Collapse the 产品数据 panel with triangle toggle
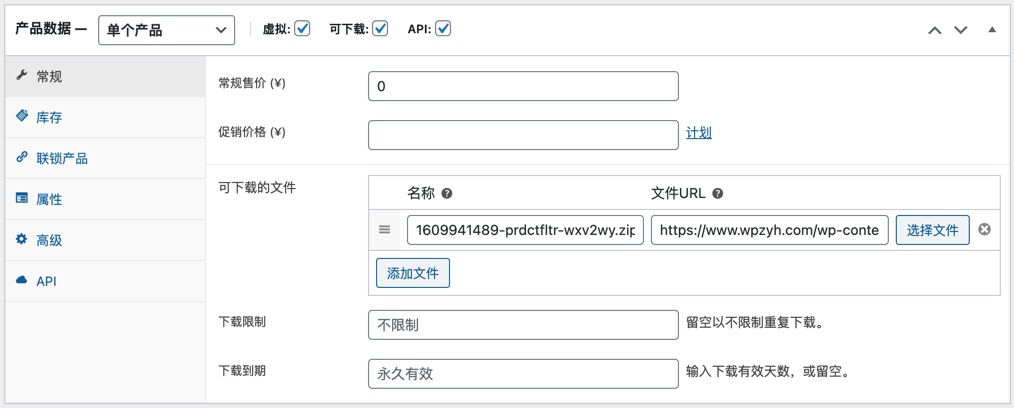Screen dimensions: 1014x408 coord(992,30)
